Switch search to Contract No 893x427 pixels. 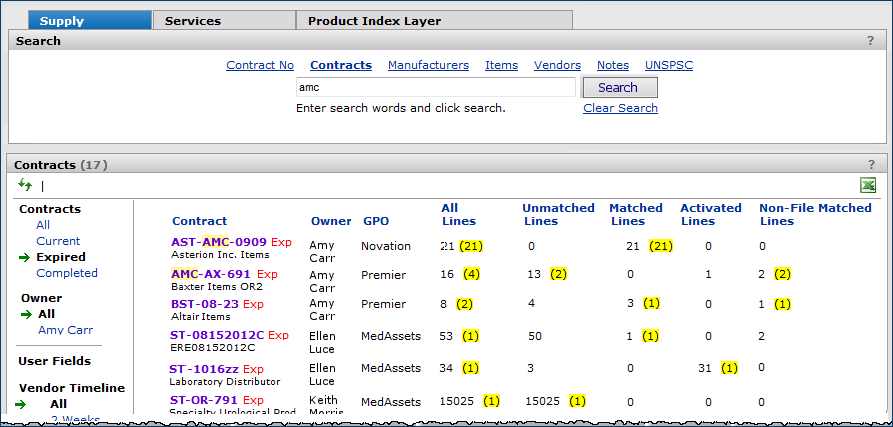260,65
